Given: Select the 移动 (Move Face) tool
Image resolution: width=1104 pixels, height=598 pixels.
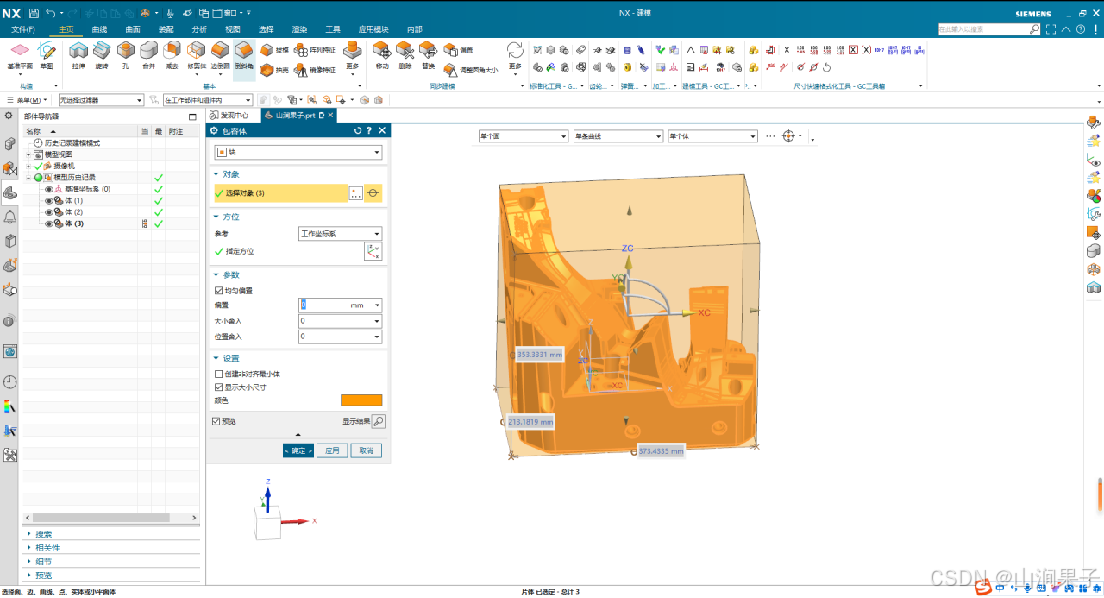Looking at the screenshot, I should [382, 55].
